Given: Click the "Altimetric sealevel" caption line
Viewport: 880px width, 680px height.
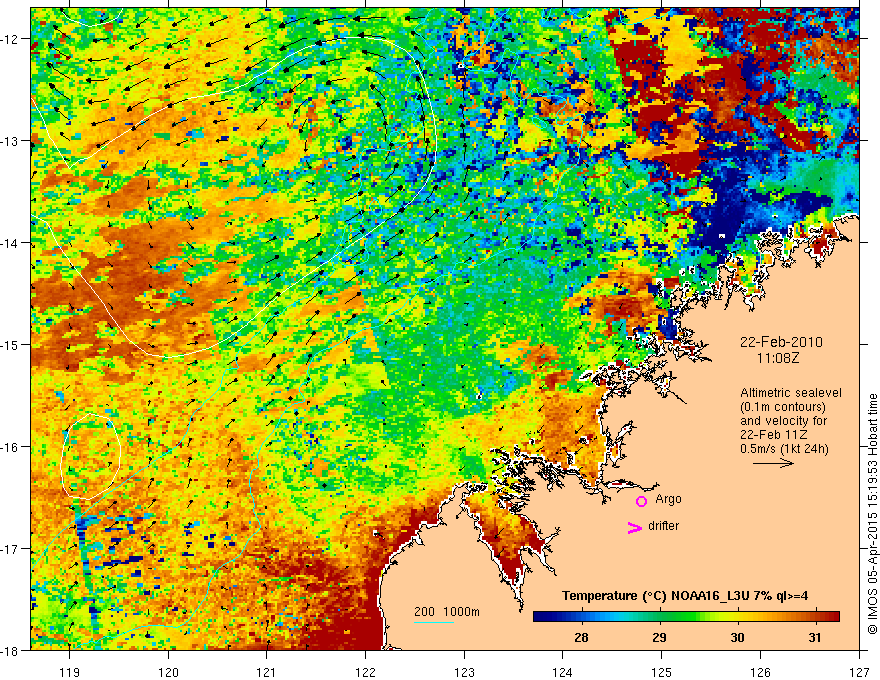Looking at the screenshot, I should pos(791,393).
